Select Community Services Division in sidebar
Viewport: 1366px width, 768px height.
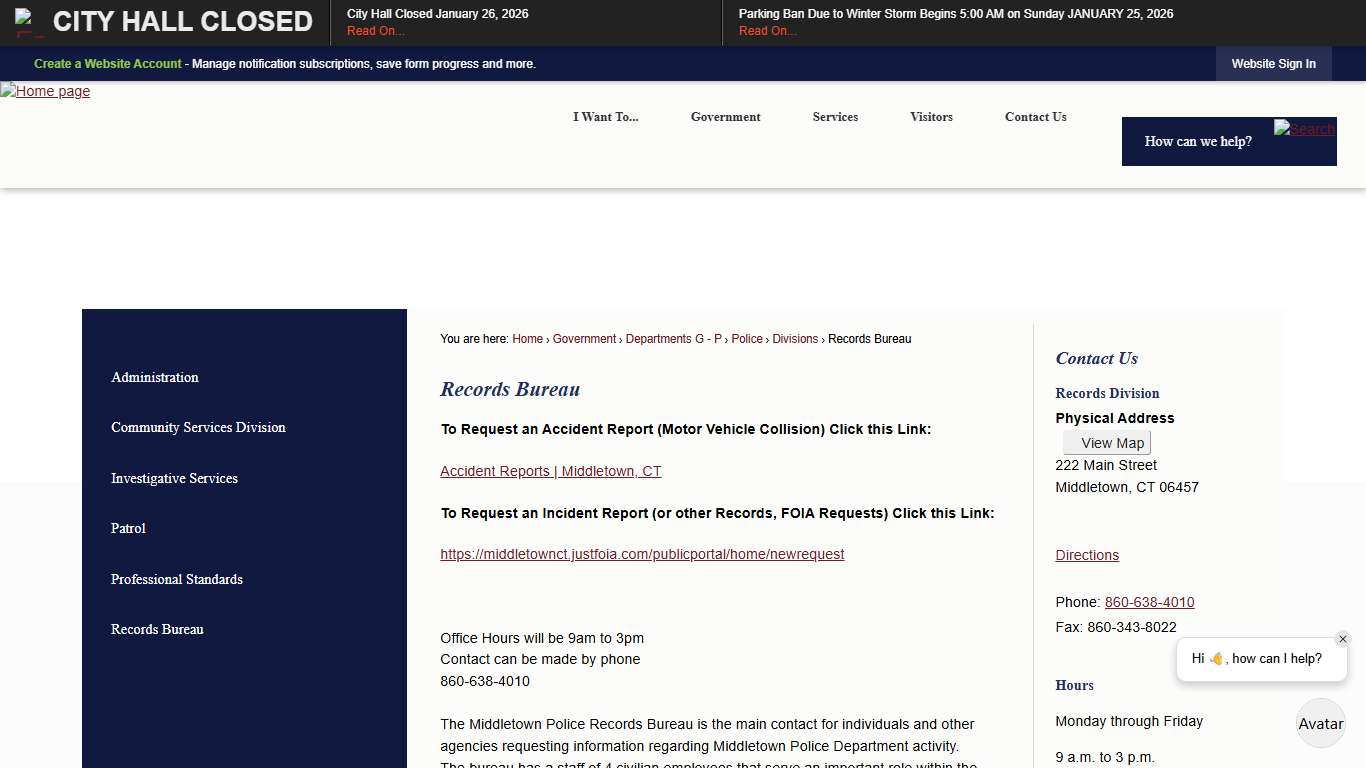(198, 427)
